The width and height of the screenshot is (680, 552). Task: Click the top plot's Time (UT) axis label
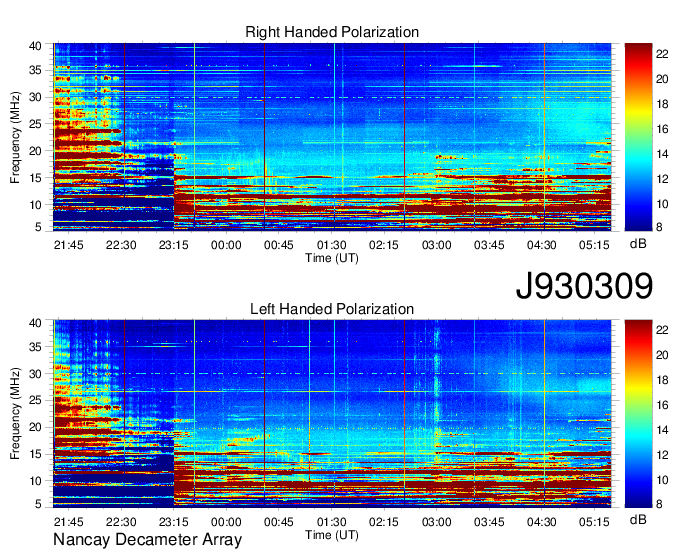pyautogui.click(x=332, y=258)
